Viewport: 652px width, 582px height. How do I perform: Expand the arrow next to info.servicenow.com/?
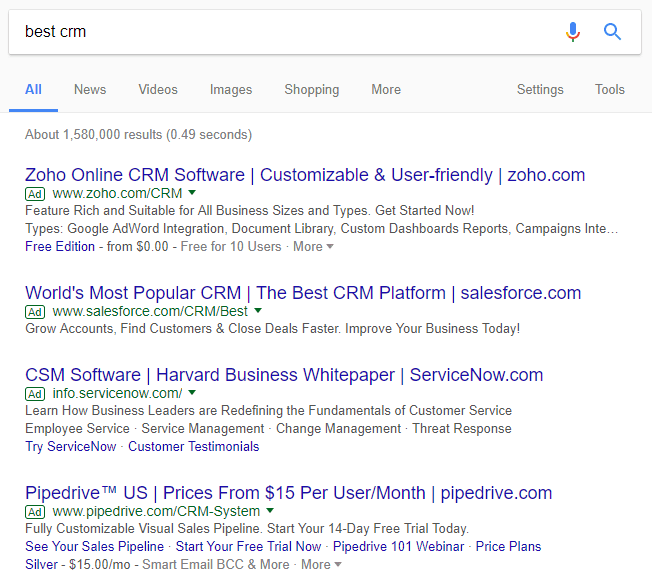[192, 392]
